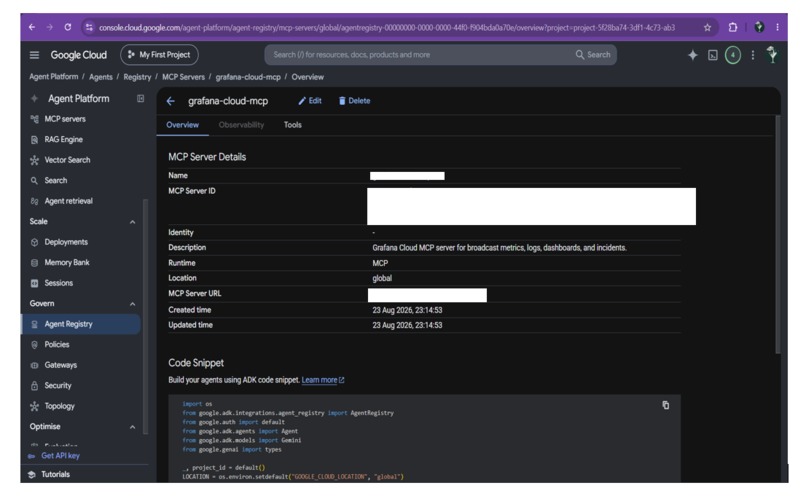Screen dimensions: 806x504
Task: Open Tutorials in sidebar
Action: pos(55,474)
